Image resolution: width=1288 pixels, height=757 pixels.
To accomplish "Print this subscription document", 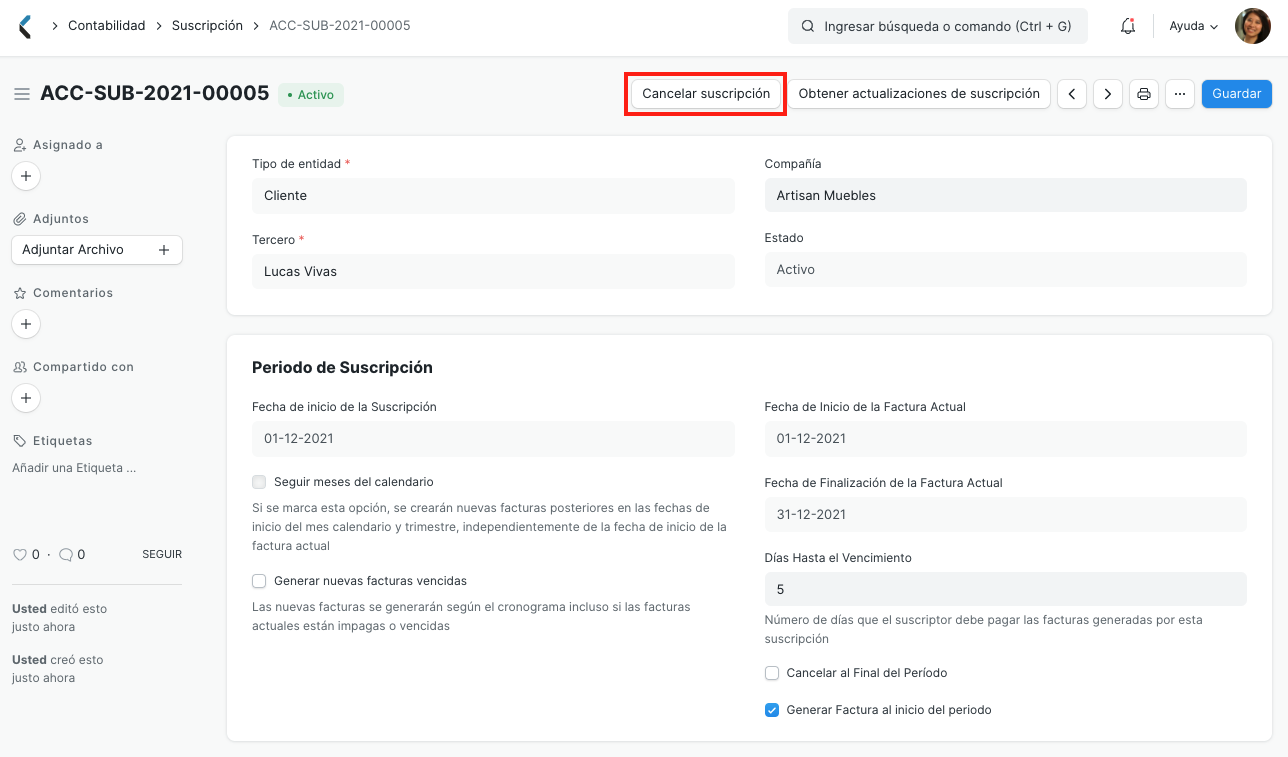I will click(x=1144, y=94).
